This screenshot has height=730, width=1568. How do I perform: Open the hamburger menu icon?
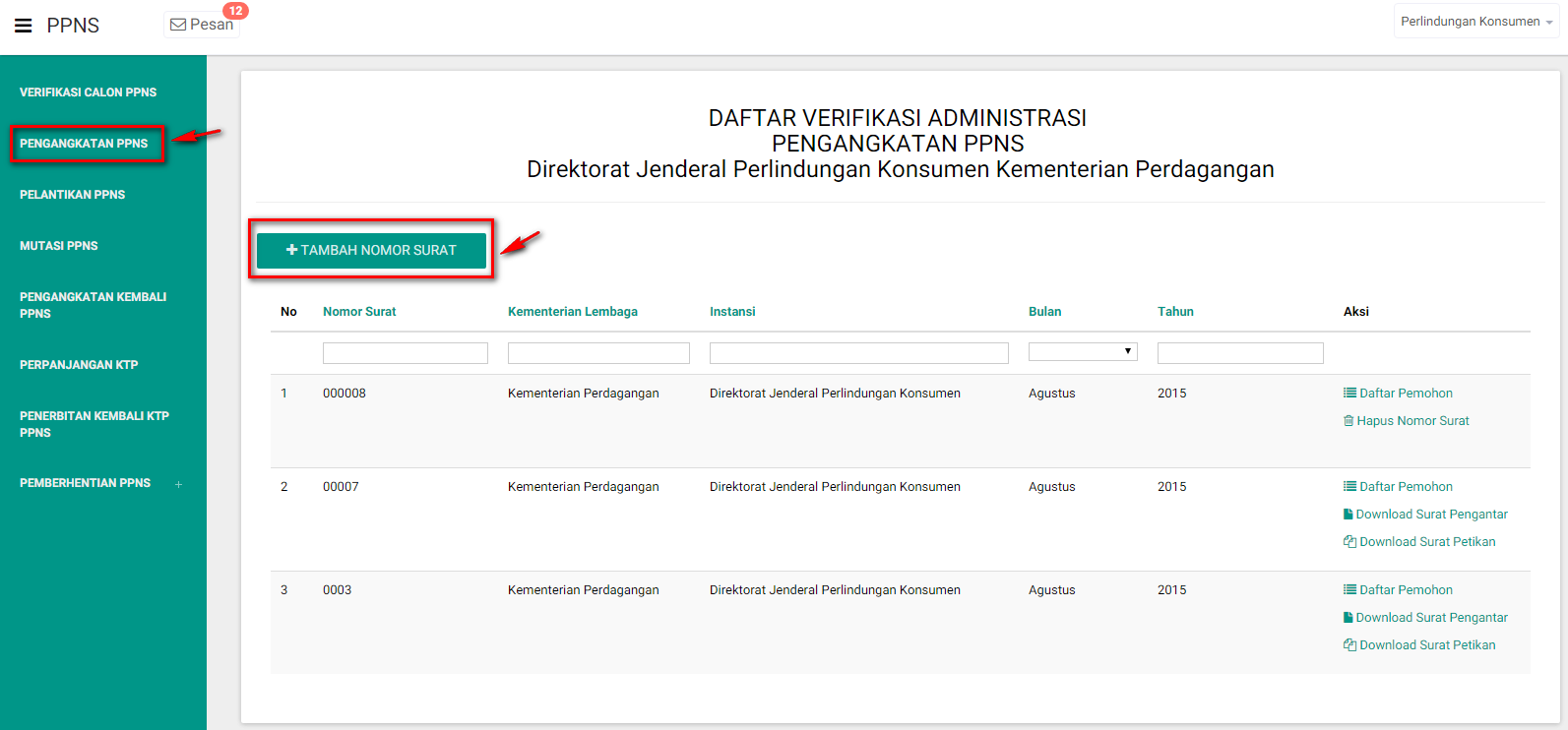(23, 26)
